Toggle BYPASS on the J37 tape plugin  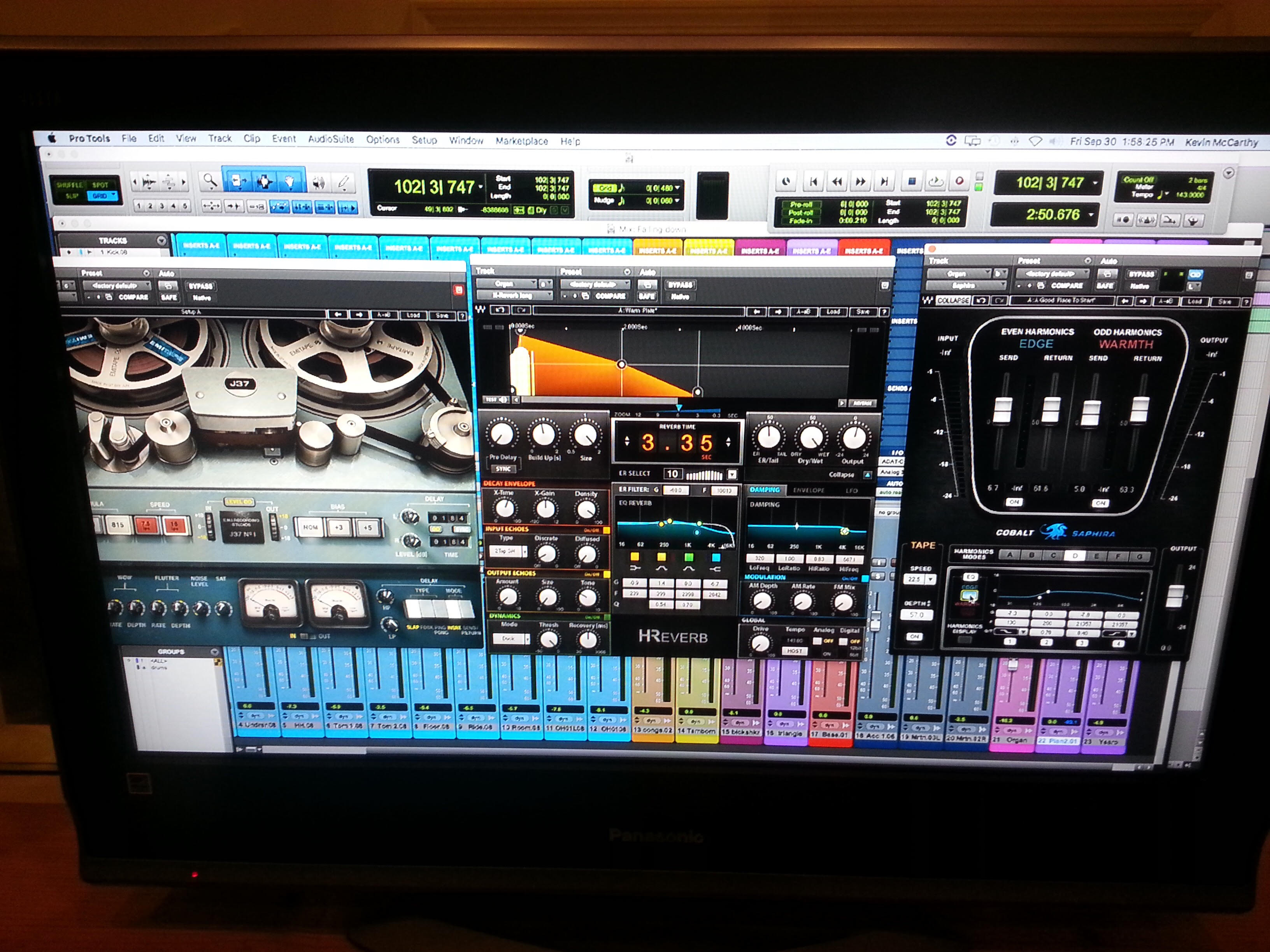tap(200, 286)
